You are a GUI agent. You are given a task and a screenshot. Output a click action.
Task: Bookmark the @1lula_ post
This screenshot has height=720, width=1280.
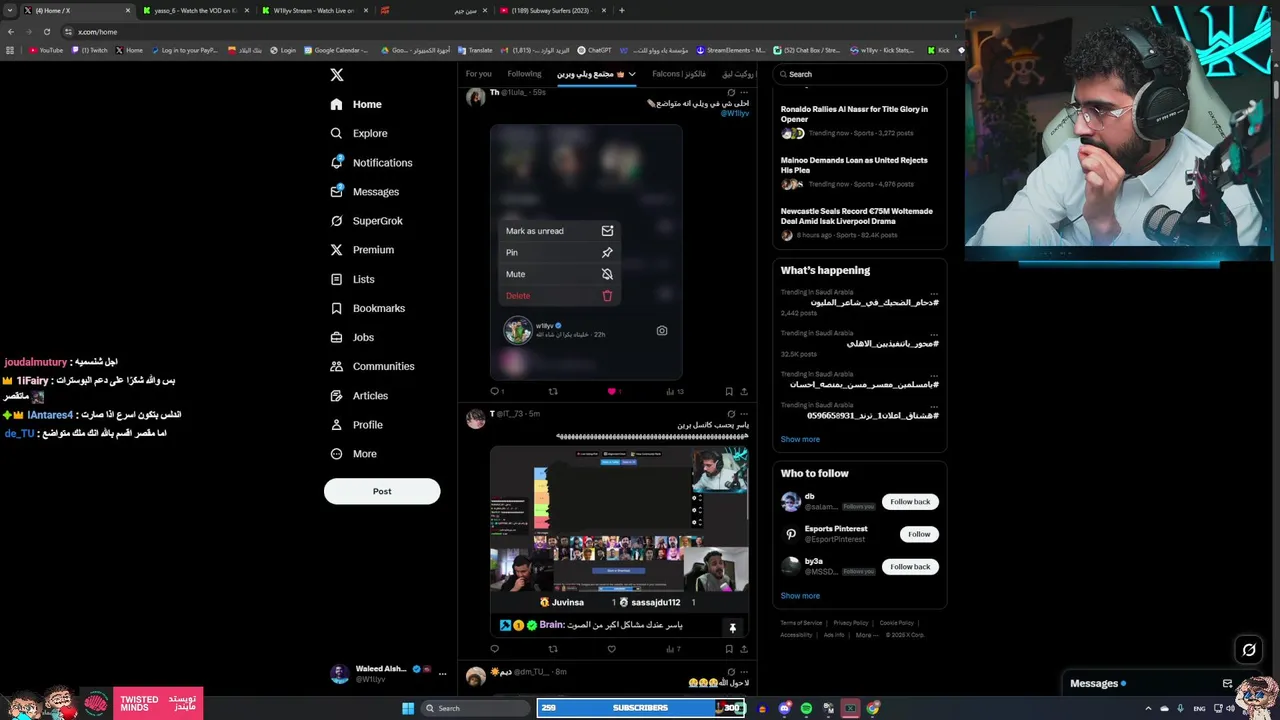(729, 391)
